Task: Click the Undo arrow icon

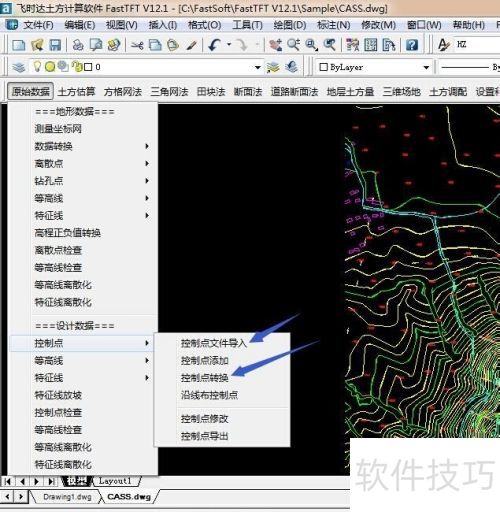Action: point(214,45)
